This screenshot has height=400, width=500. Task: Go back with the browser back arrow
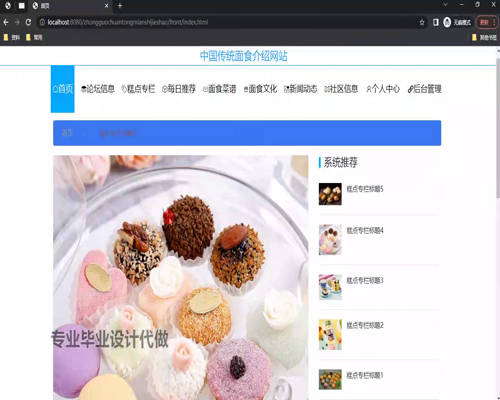(x=6, y=22)
